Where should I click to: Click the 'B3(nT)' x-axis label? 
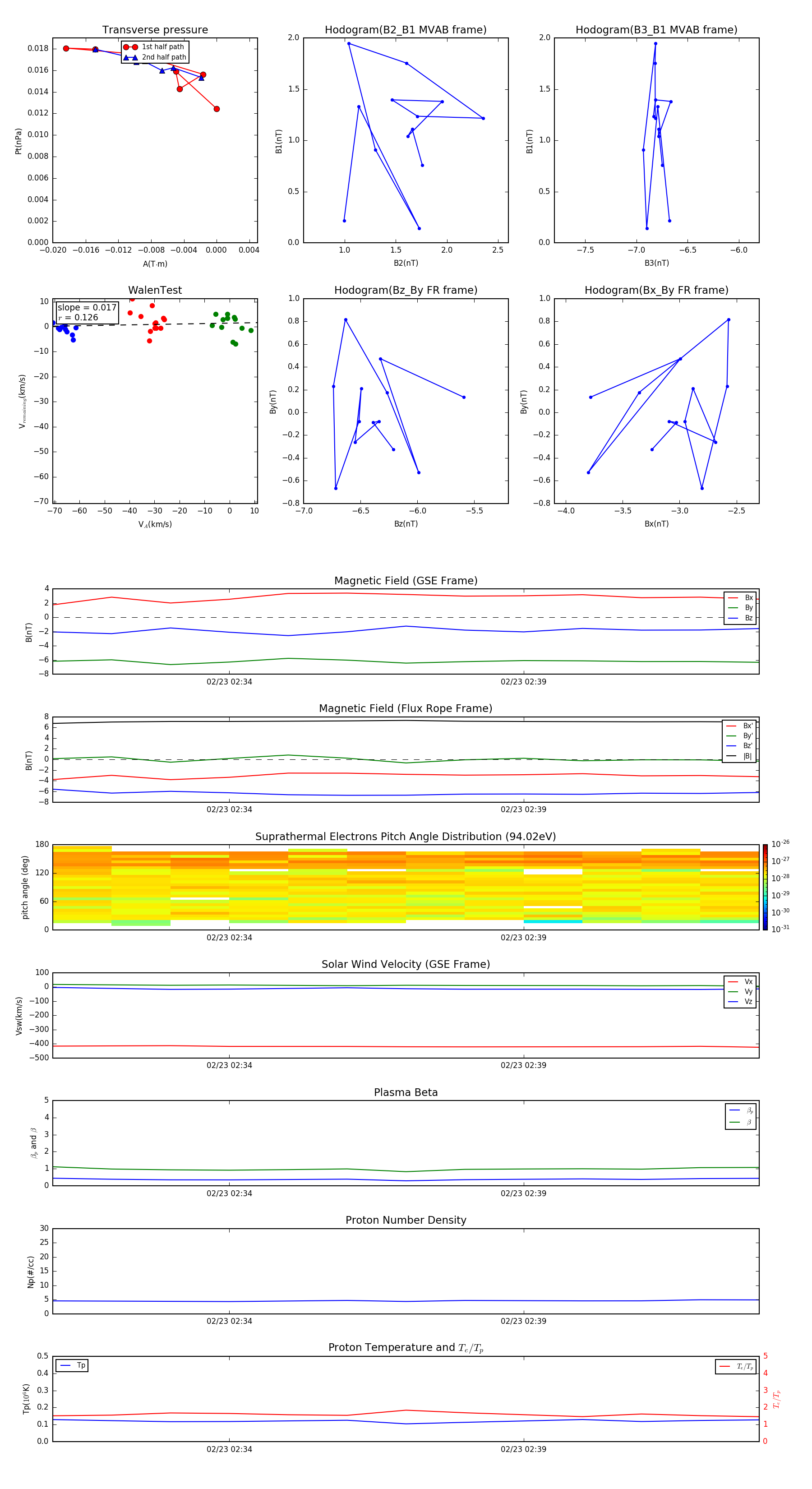tap(656, 263)
